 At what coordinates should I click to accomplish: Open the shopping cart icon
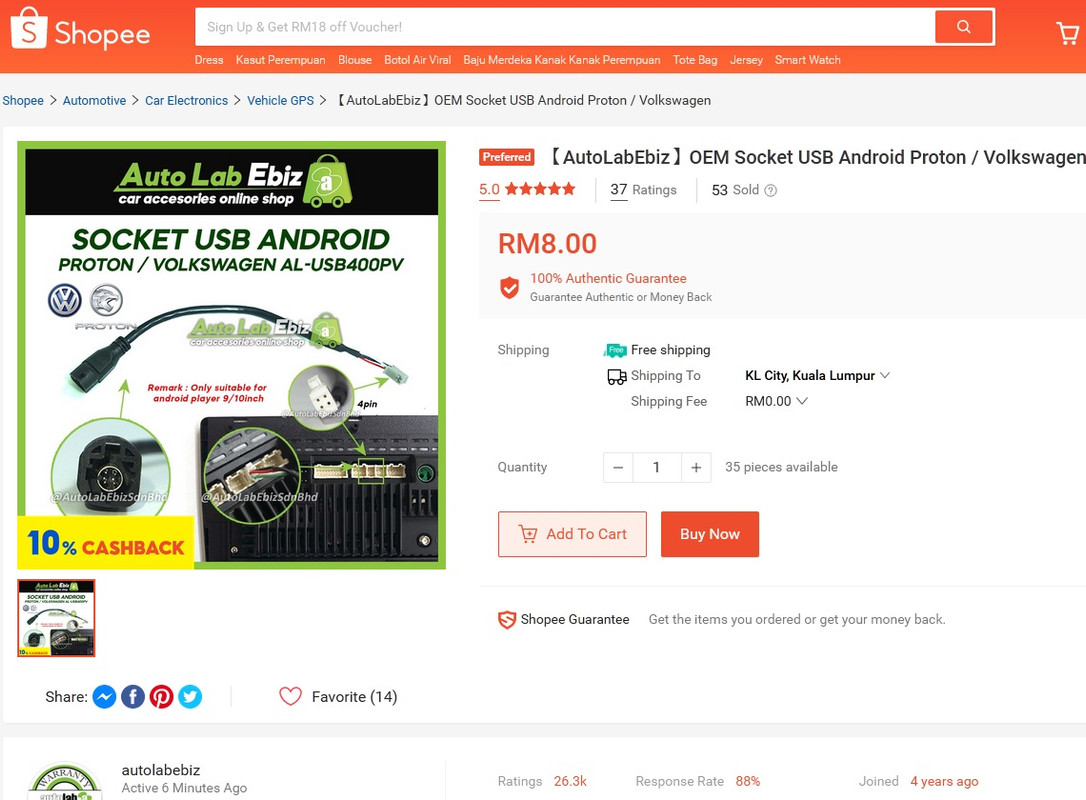point(1067,33)
